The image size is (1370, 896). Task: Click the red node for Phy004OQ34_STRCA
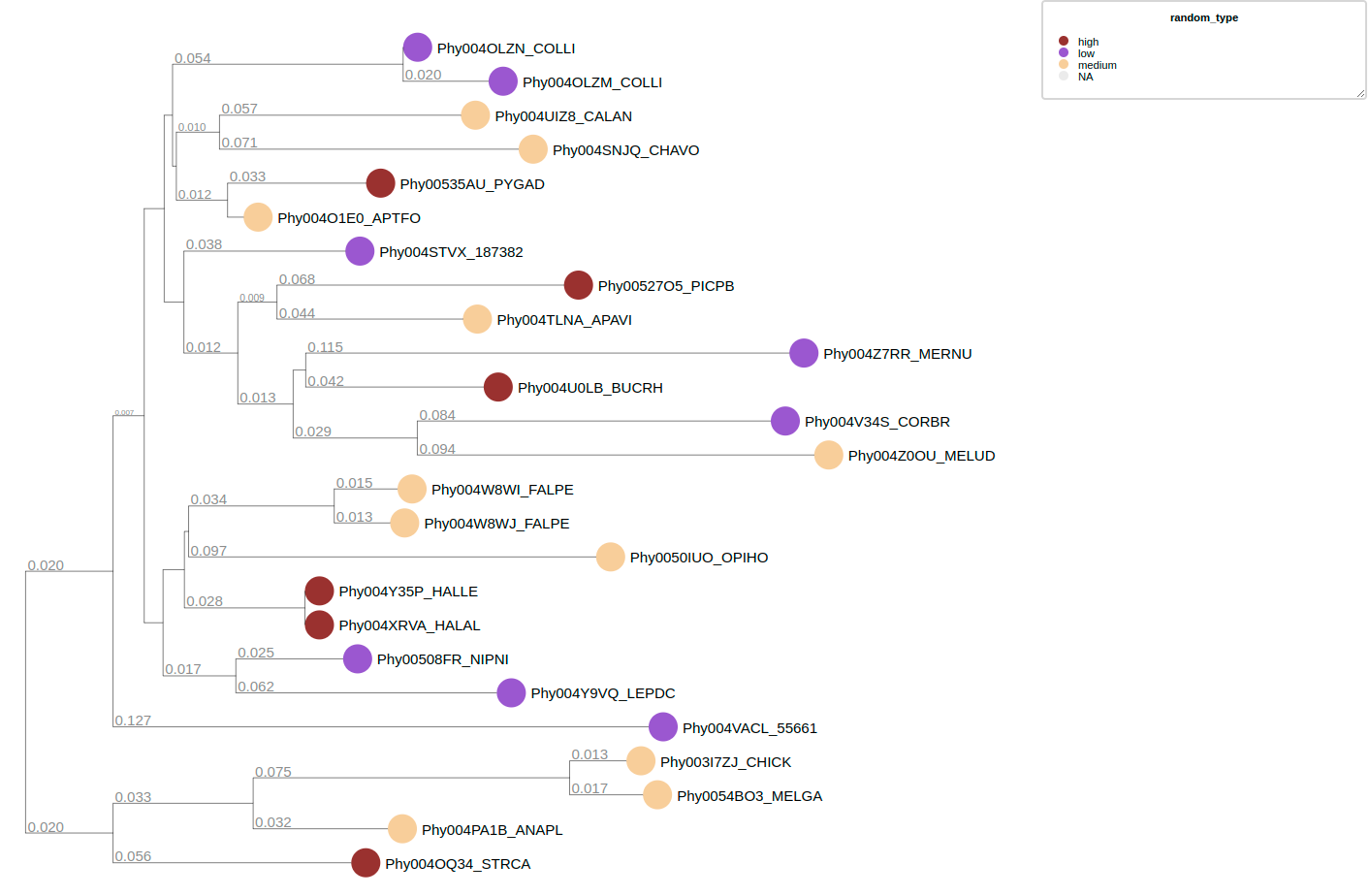(x=366, y=862)
